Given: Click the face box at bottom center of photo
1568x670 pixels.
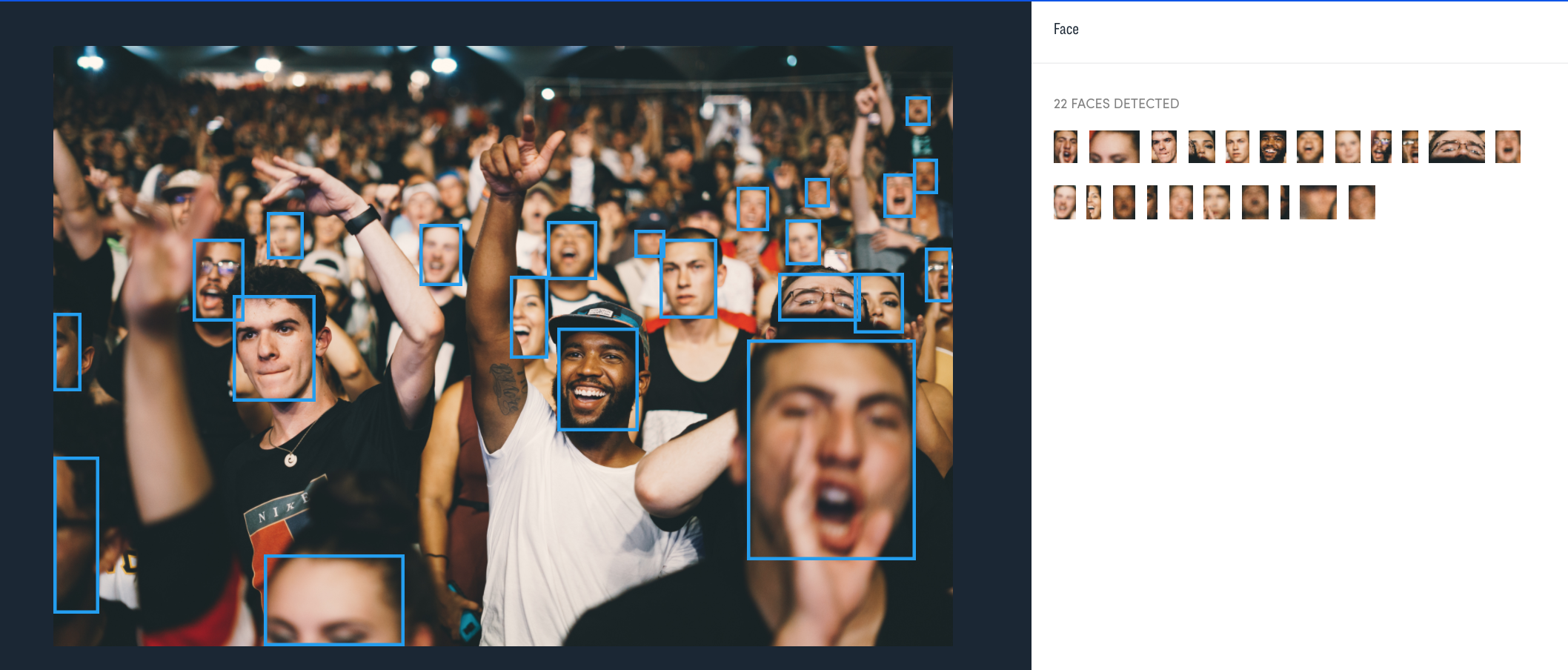Looking at the screenshot, I should (x=334, y=600).
